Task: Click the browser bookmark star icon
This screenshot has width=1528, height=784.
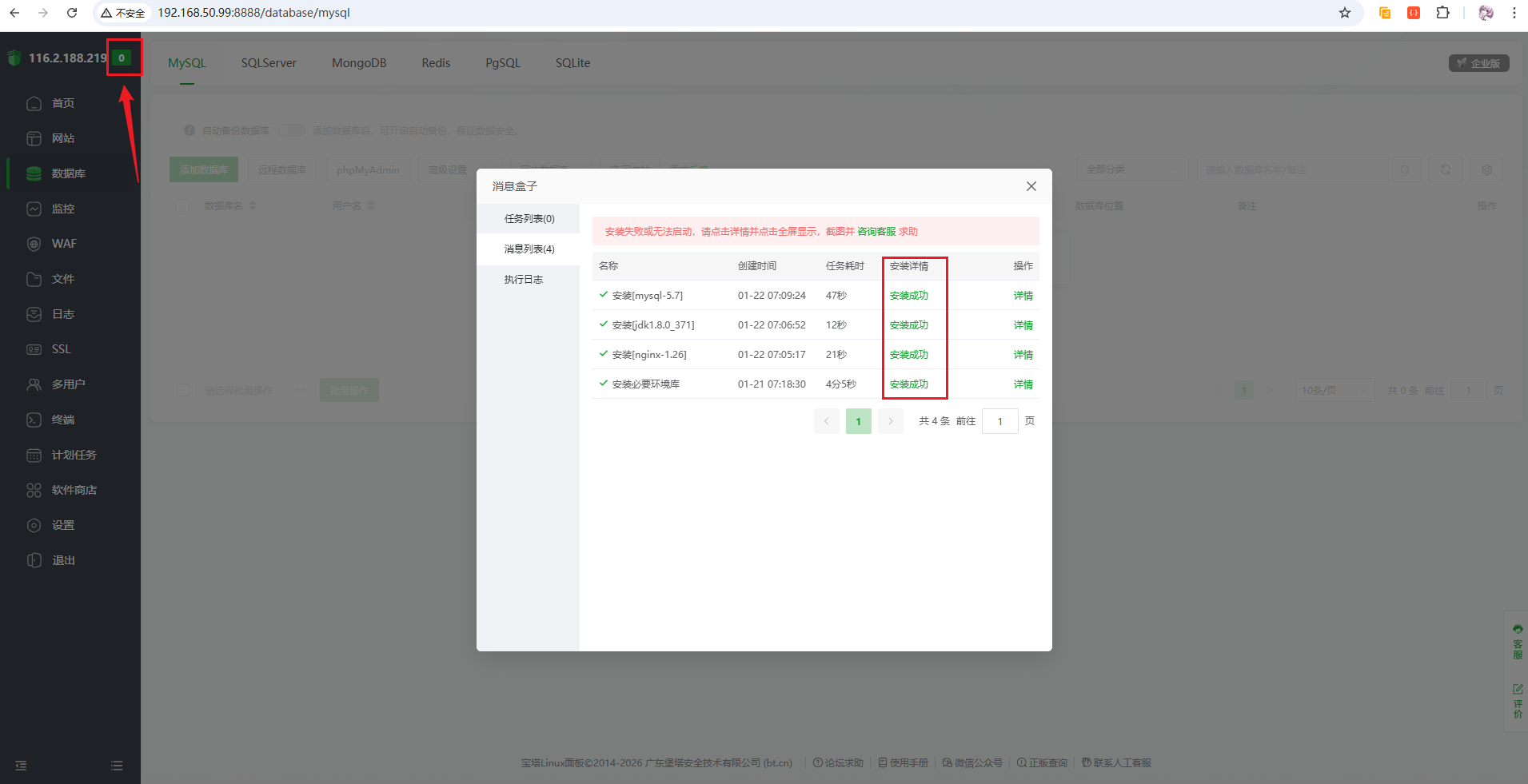Action: click(1344, 13)
